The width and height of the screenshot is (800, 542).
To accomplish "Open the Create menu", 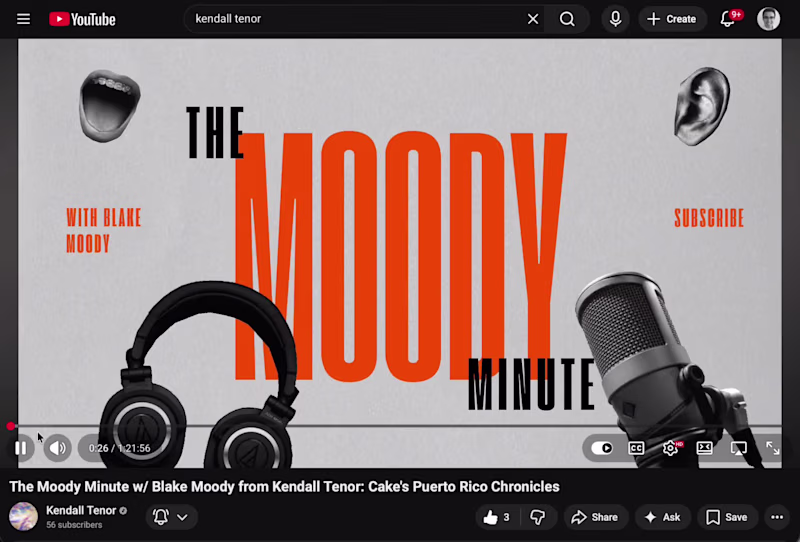I will (672, 19).
